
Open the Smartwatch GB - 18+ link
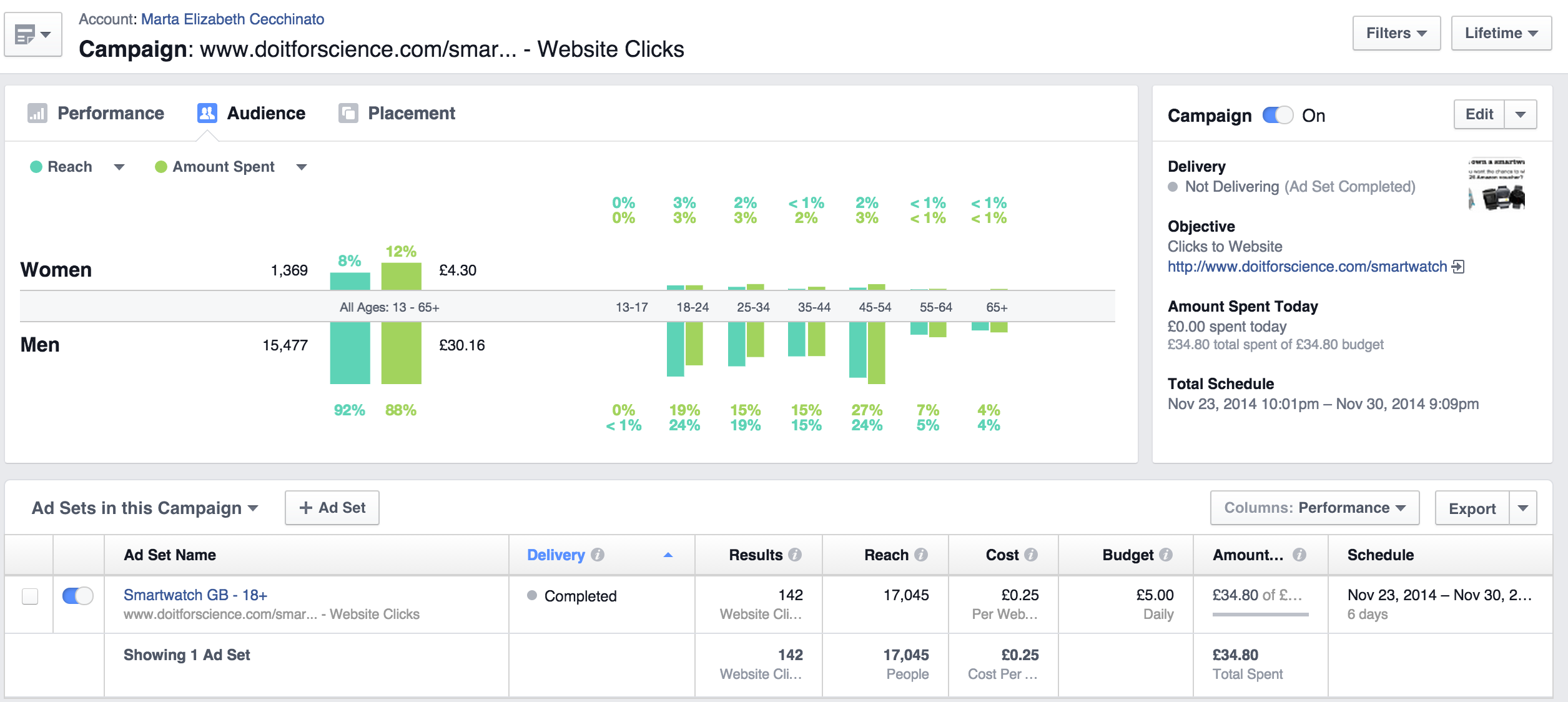(195, 595)
